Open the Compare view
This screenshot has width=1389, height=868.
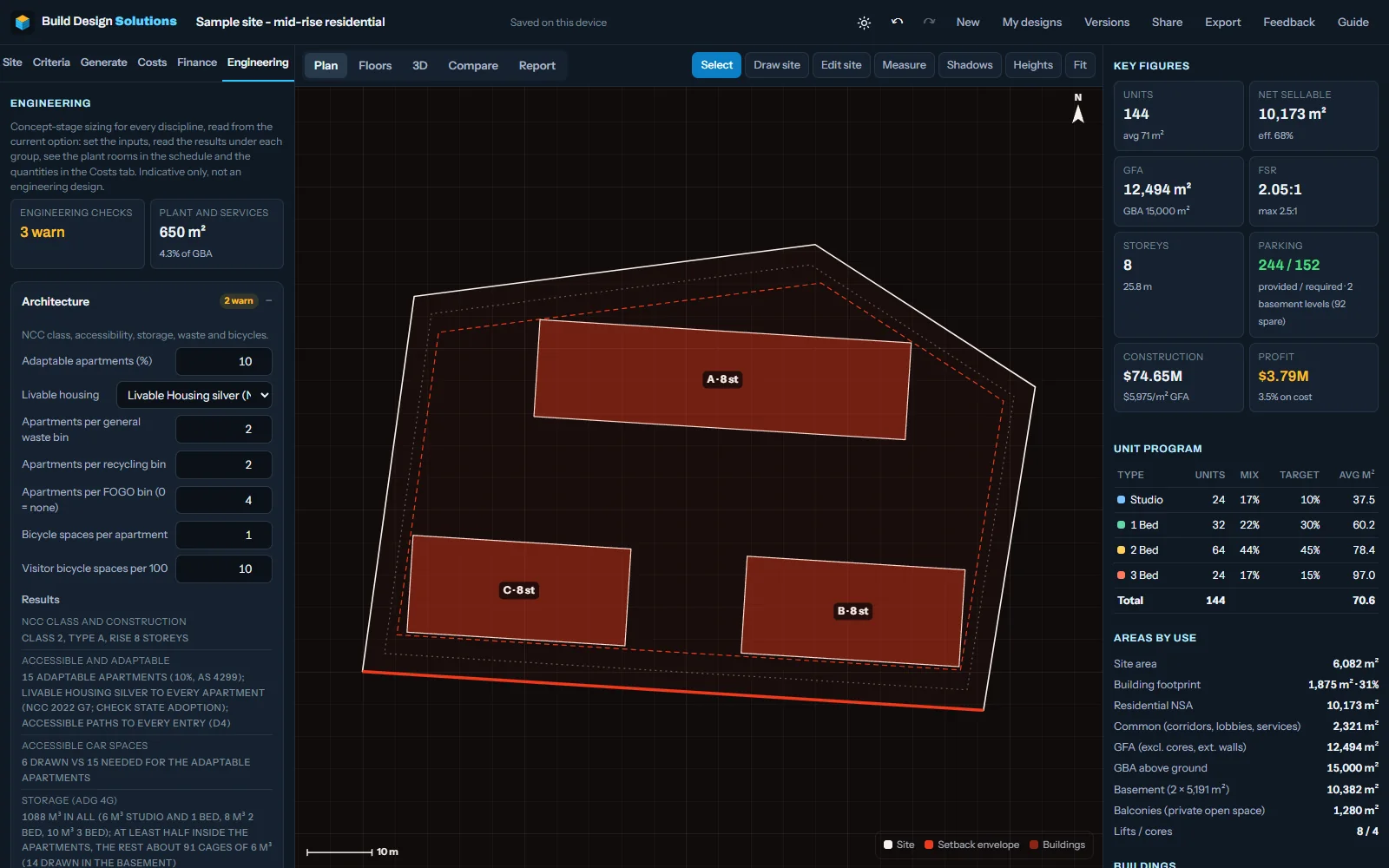pos(473,65)
